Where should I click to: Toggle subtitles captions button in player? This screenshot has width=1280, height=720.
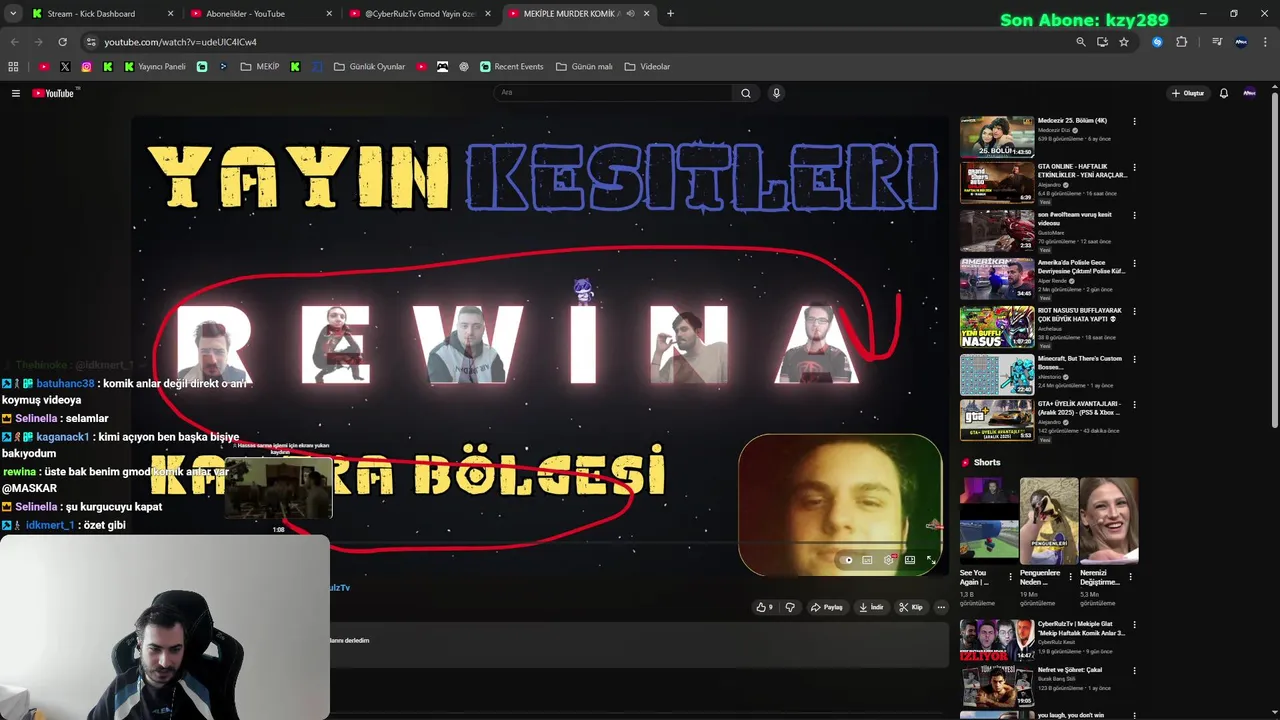(867, 560)
